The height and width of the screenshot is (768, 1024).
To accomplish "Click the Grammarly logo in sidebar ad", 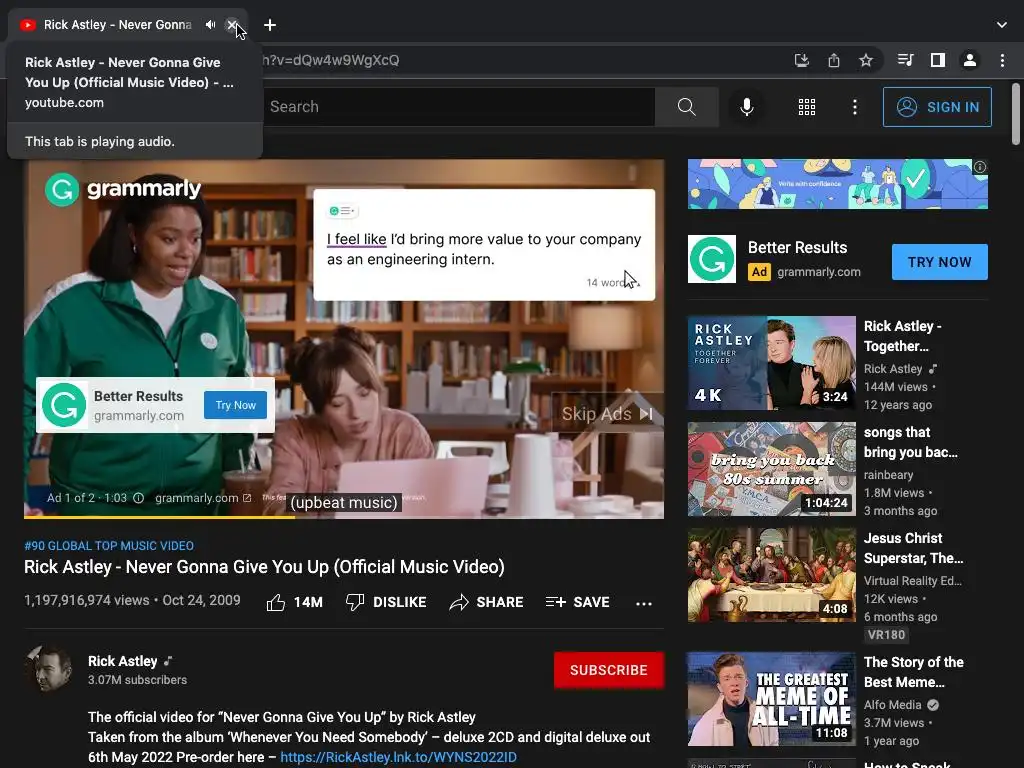I will [712, 259].
